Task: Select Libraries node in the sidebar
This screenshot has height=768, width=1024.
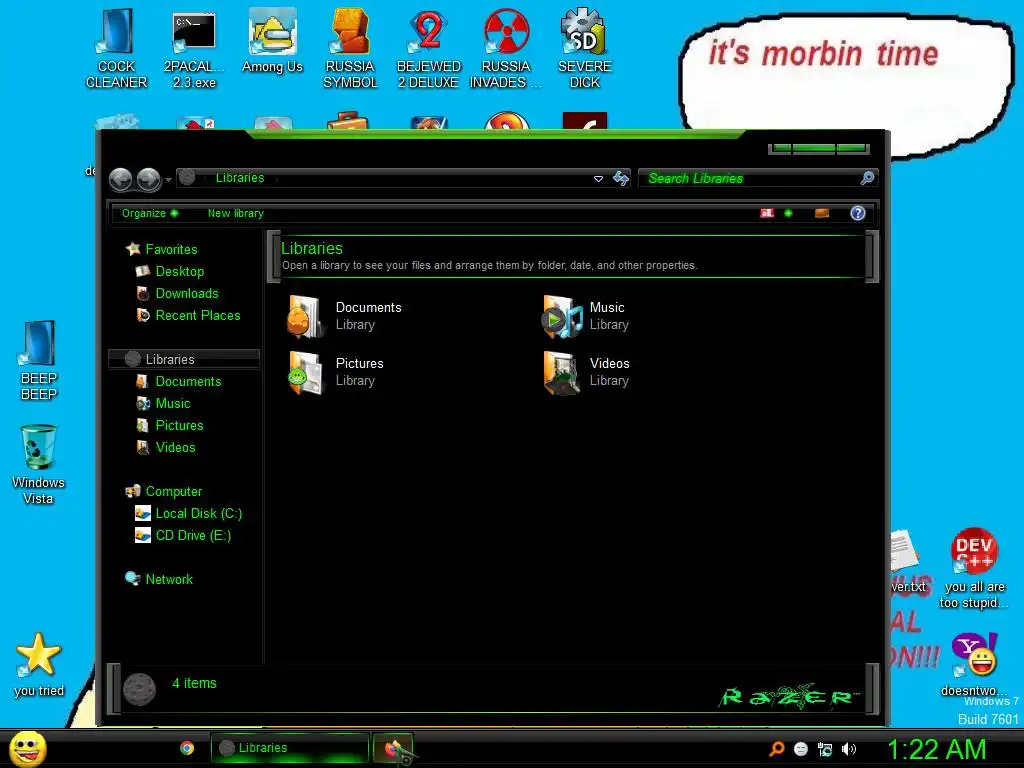Action: tap(184, 359)
